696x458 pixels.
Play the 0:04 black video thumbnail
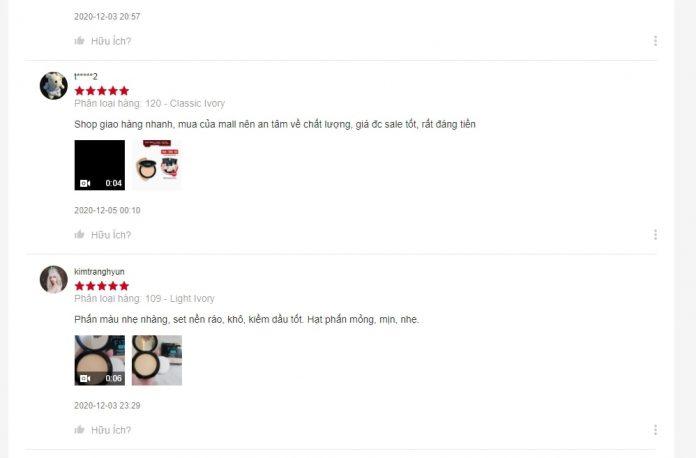[99, 165]
